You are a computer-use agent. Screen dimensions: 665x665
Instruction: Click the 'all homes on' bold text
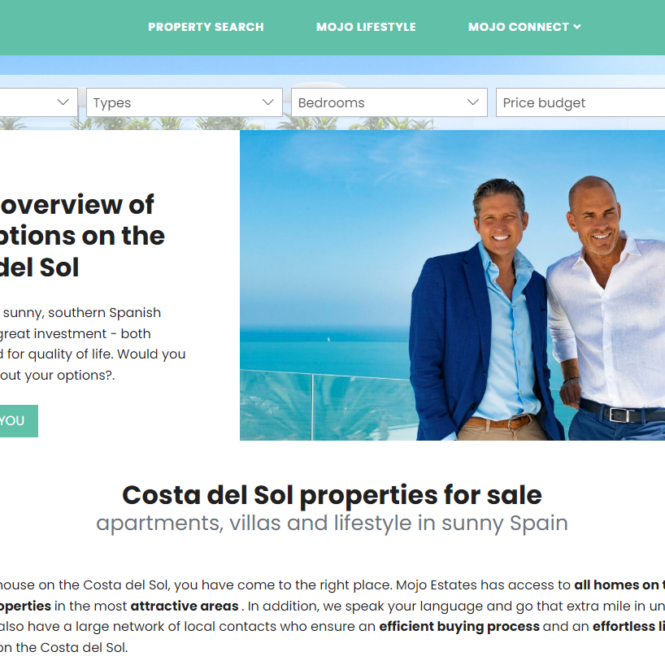tap(616, 585)
